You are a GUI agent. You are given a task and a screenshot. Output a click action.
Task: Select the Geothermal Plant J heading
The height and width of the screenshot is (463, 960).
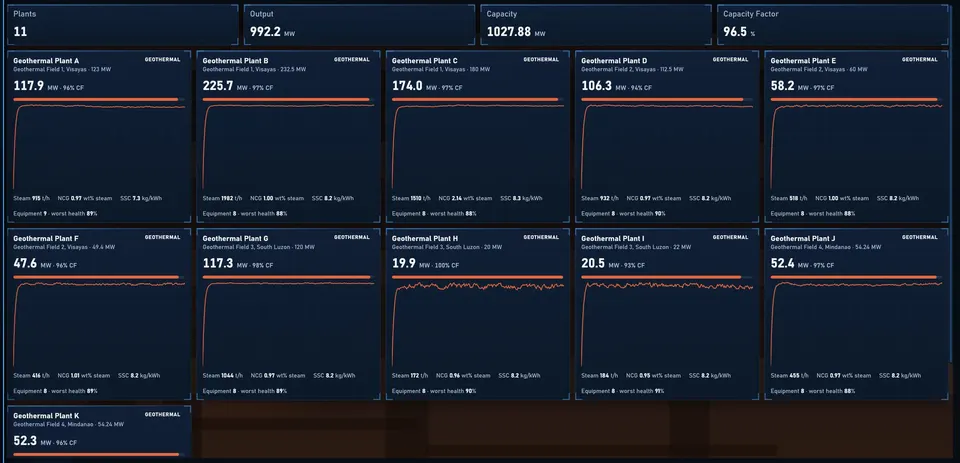tap(803, 238)
